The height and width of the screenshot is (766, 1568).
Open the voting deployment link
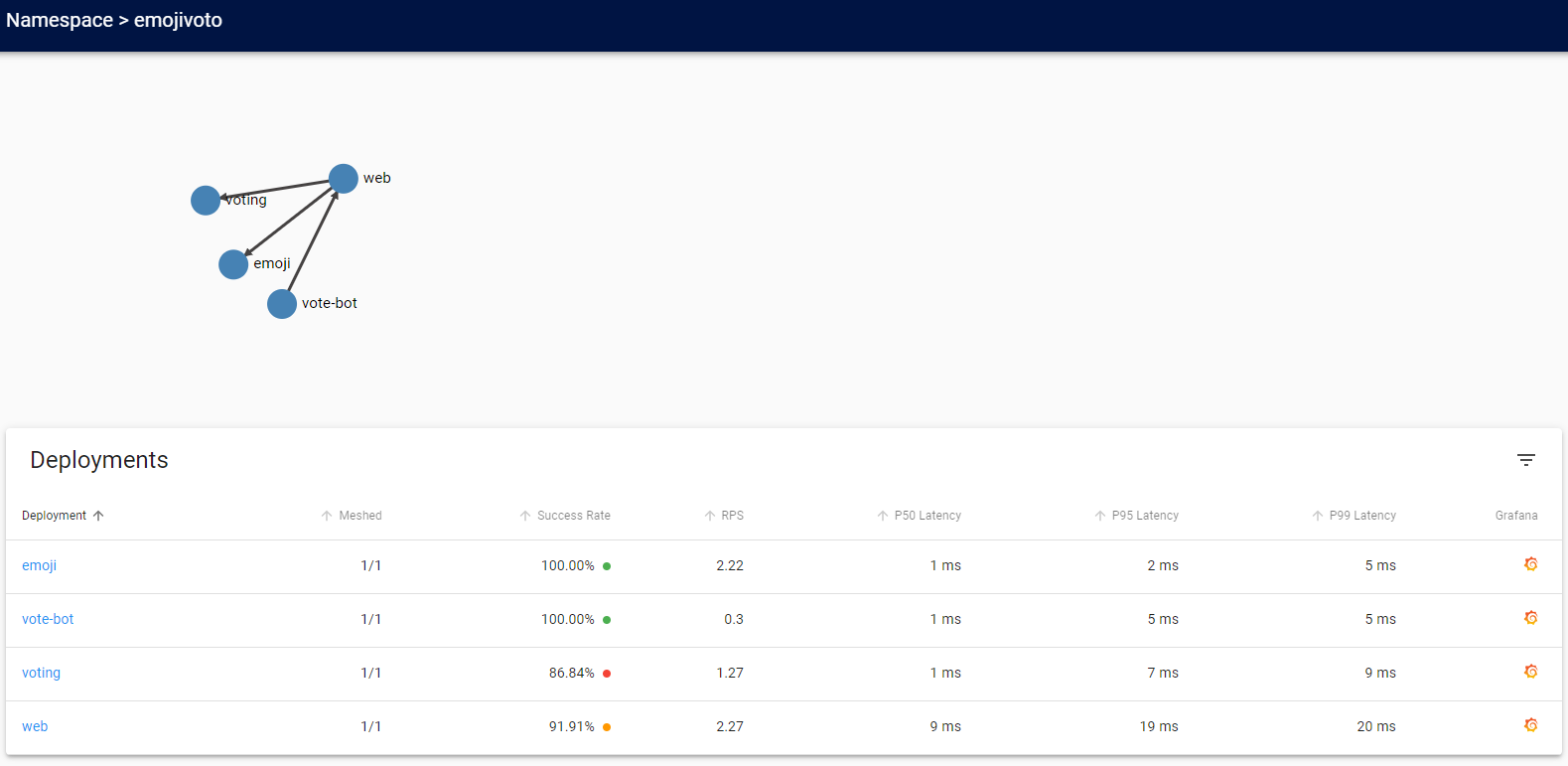(41, 673)
